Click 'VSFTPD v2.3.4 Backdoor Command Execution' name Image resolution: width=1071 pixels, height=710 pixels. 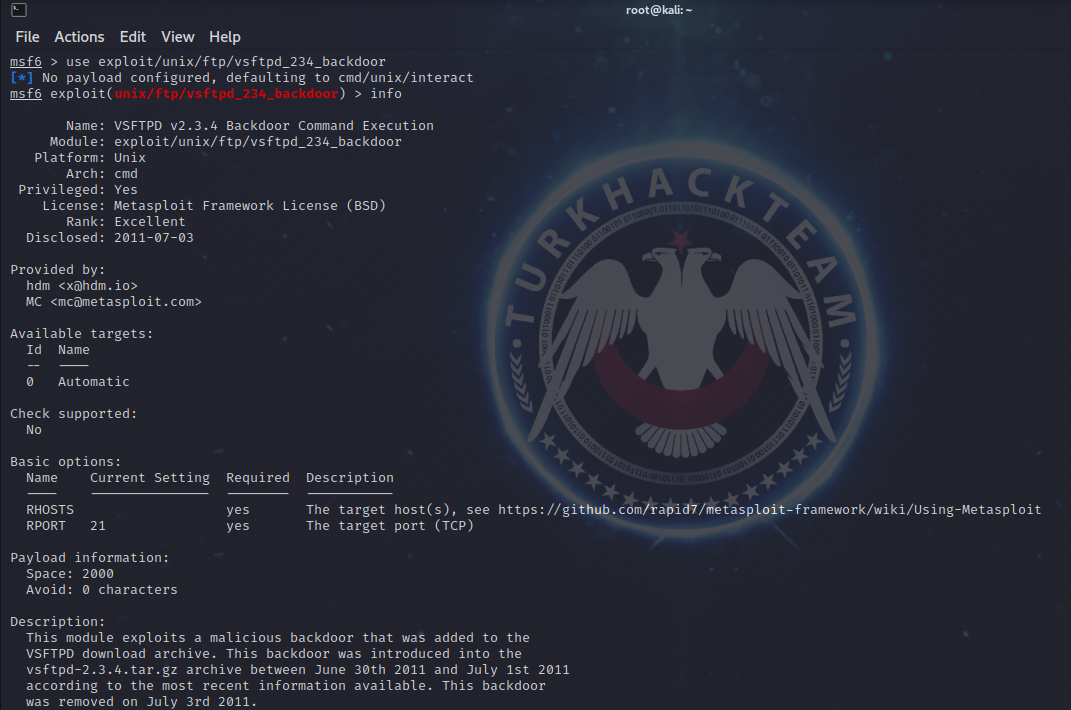tap(274, 126)
